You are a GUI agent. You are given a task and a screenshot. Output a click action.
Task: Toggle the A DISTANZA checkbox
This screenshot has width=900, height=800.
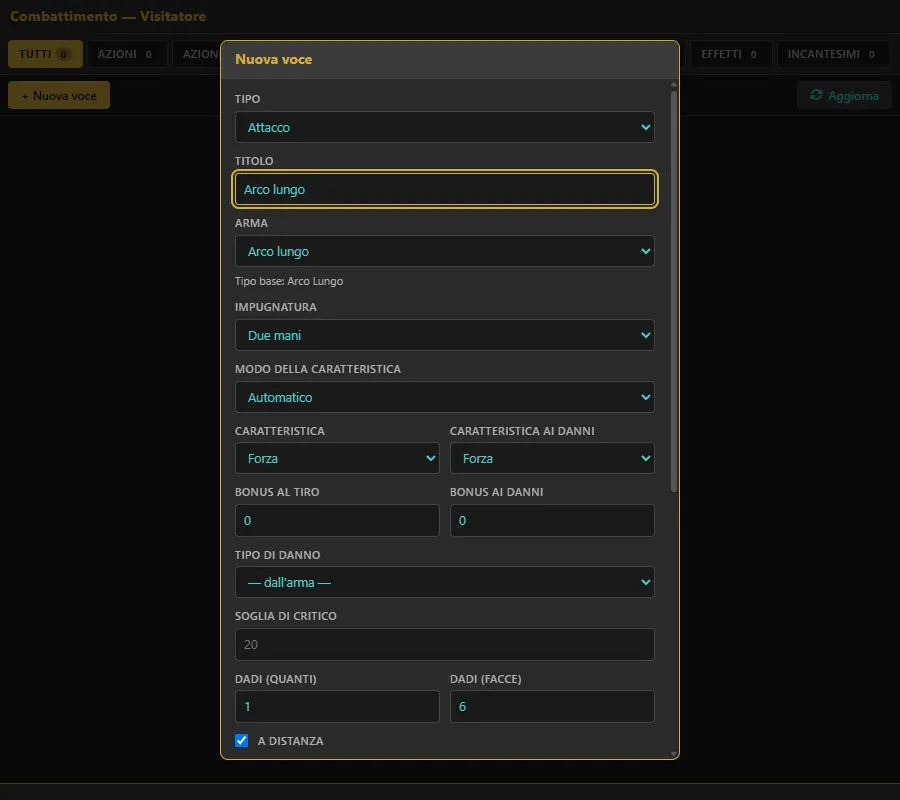coord(242,740)
